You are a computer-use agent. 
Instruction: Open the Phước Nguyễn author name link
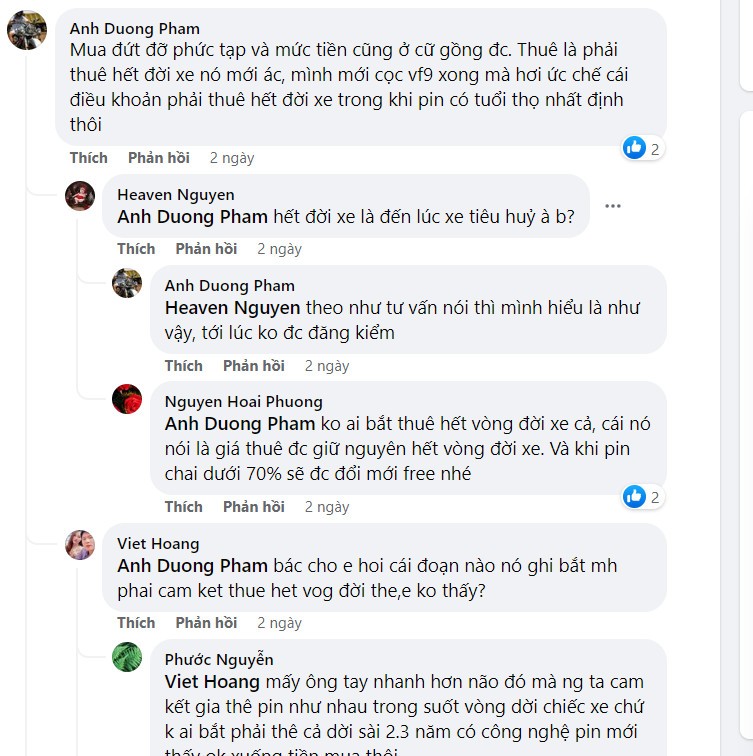pyautogui.click(x=219, y=659)
